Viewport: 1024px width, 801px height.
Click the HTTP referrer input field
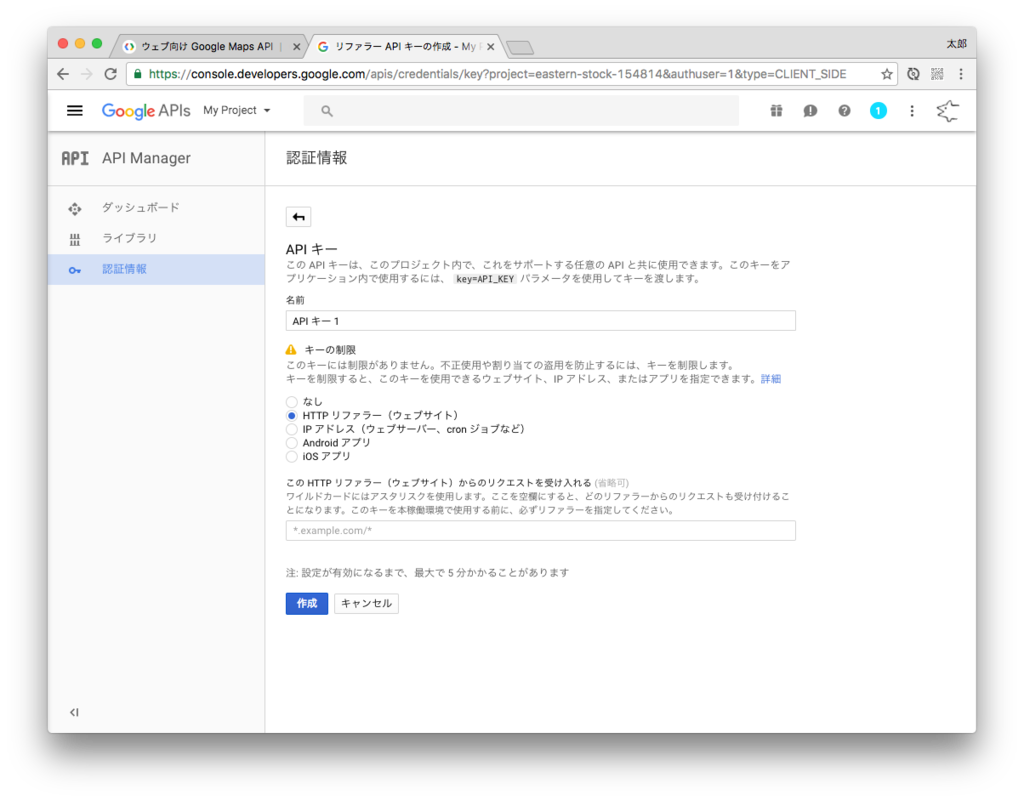(540, 530)
